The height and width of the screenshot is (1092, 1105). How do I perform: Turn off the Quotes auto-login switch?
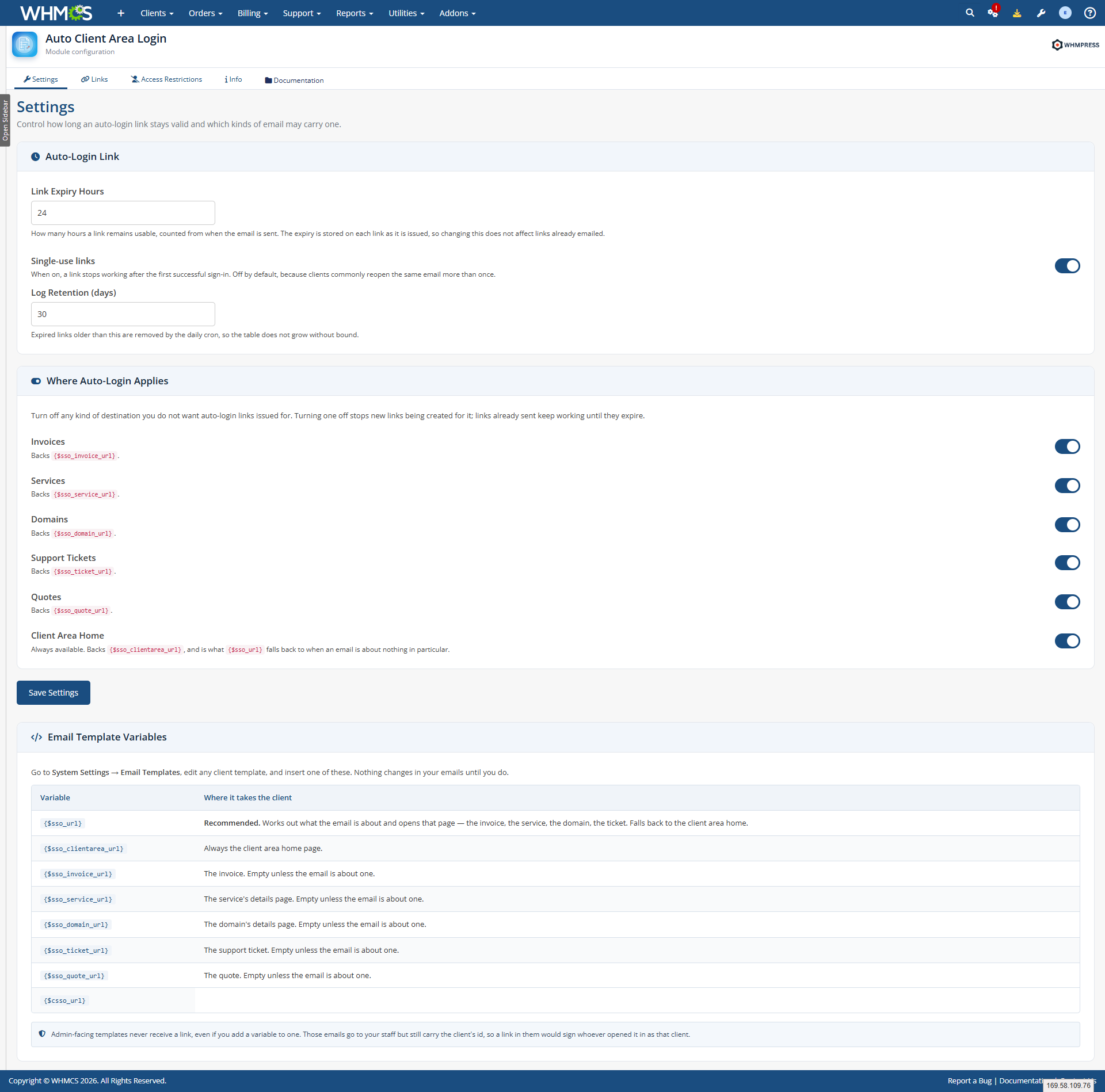(x=1067, y=602)
